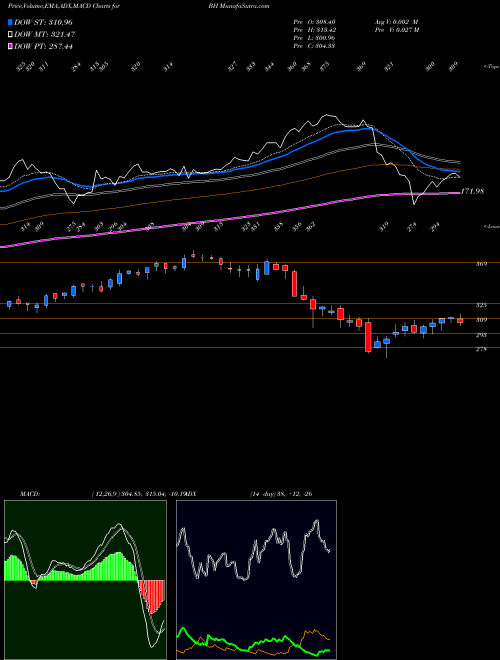Click the '<Lows' label at right edge

point(491,226)
